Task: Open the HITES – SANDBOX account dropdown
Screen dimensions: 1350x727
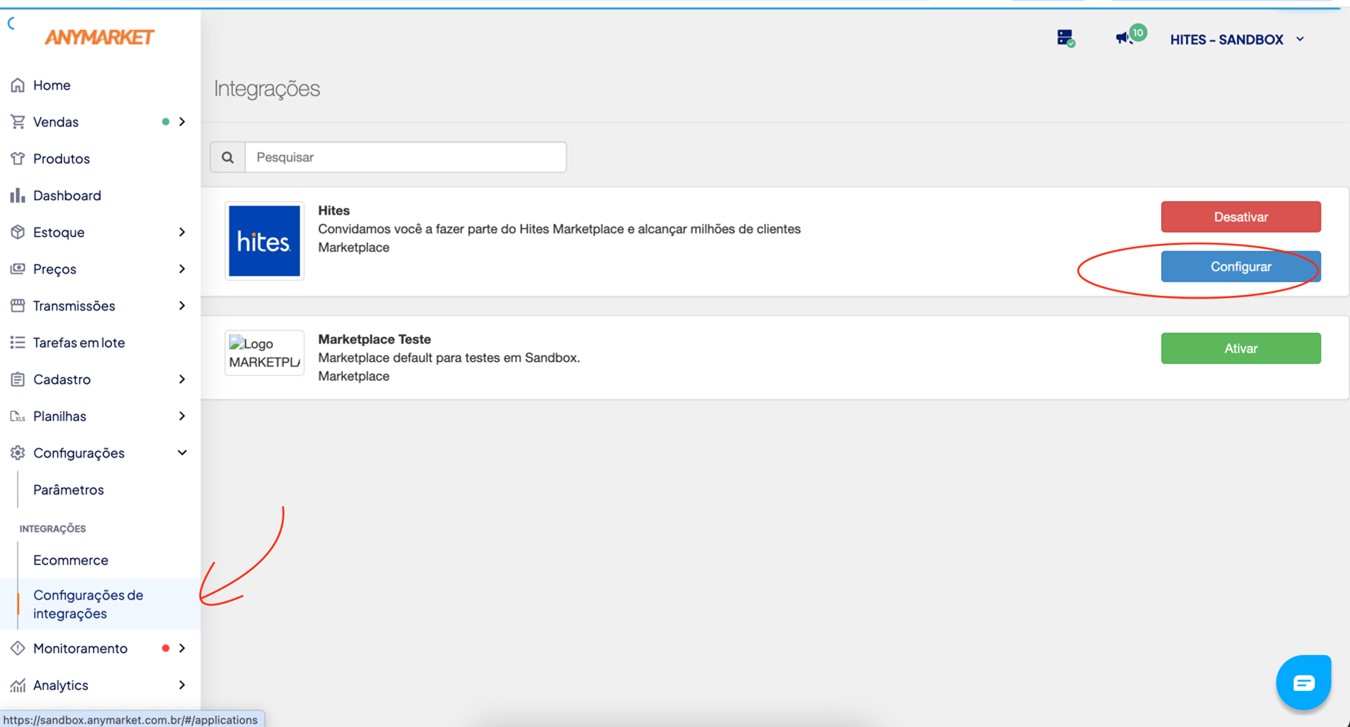Action: click(x=1237, y=40)
